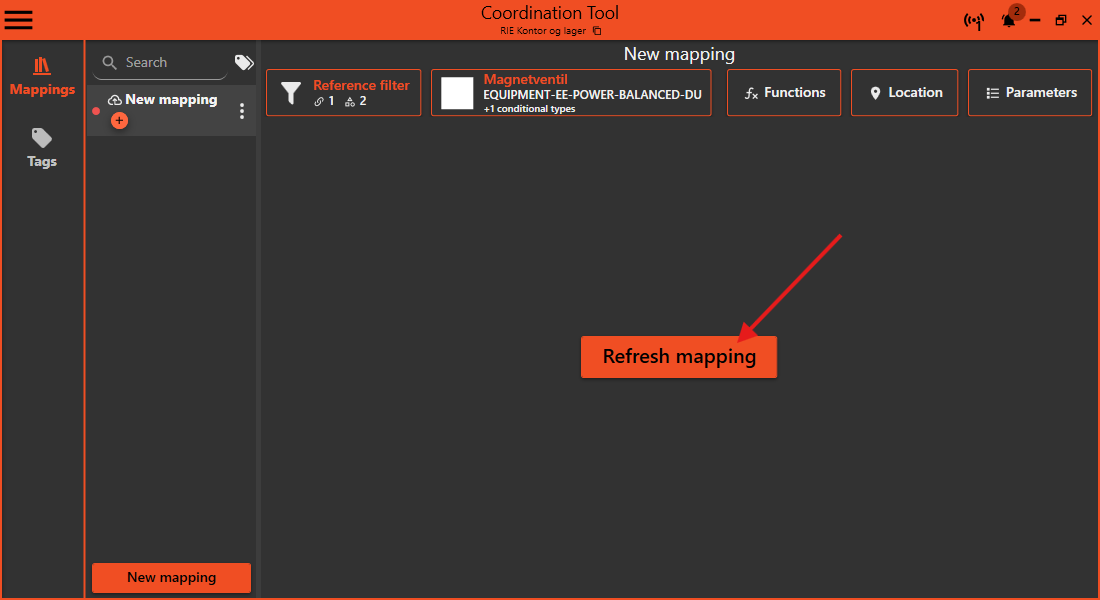Click the plus button under New mapping

pos(119,120)
